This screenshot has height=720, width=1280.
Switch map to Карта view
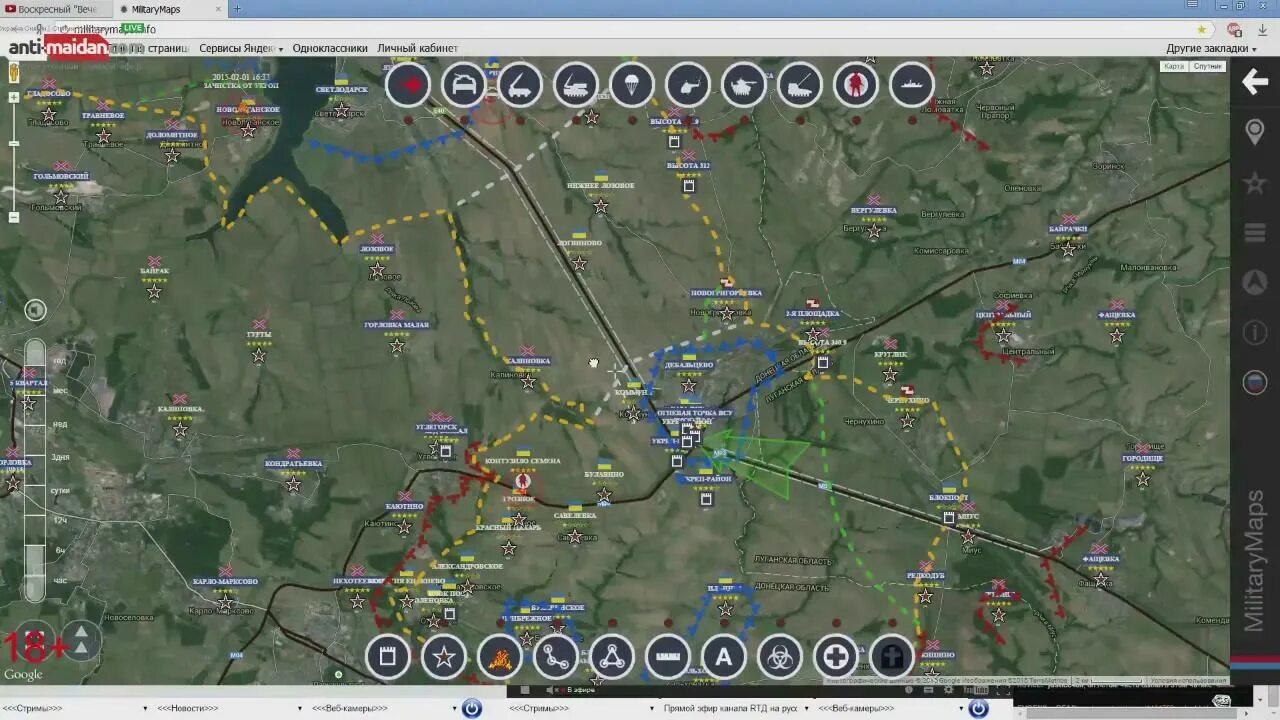click(1174, 66)
